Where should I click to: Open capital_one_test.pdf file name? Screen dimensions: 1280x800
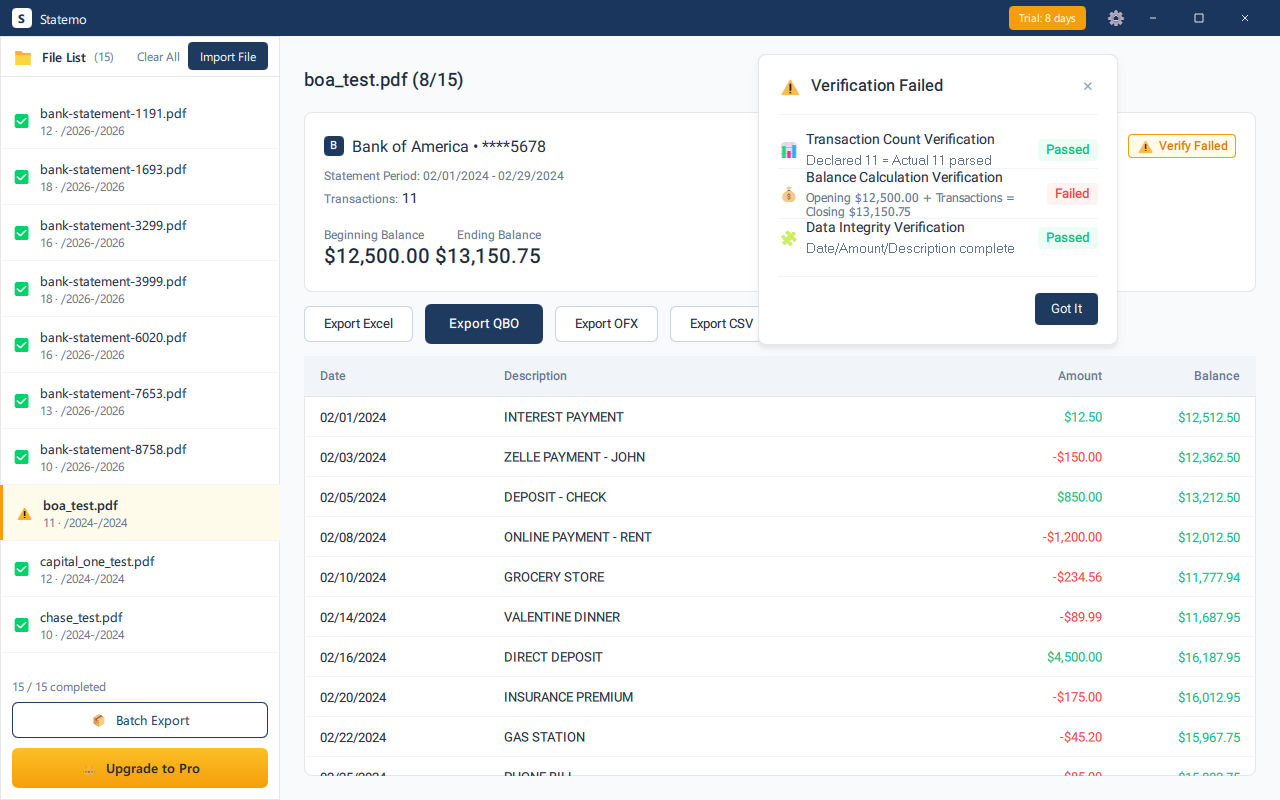click(97, 561)
